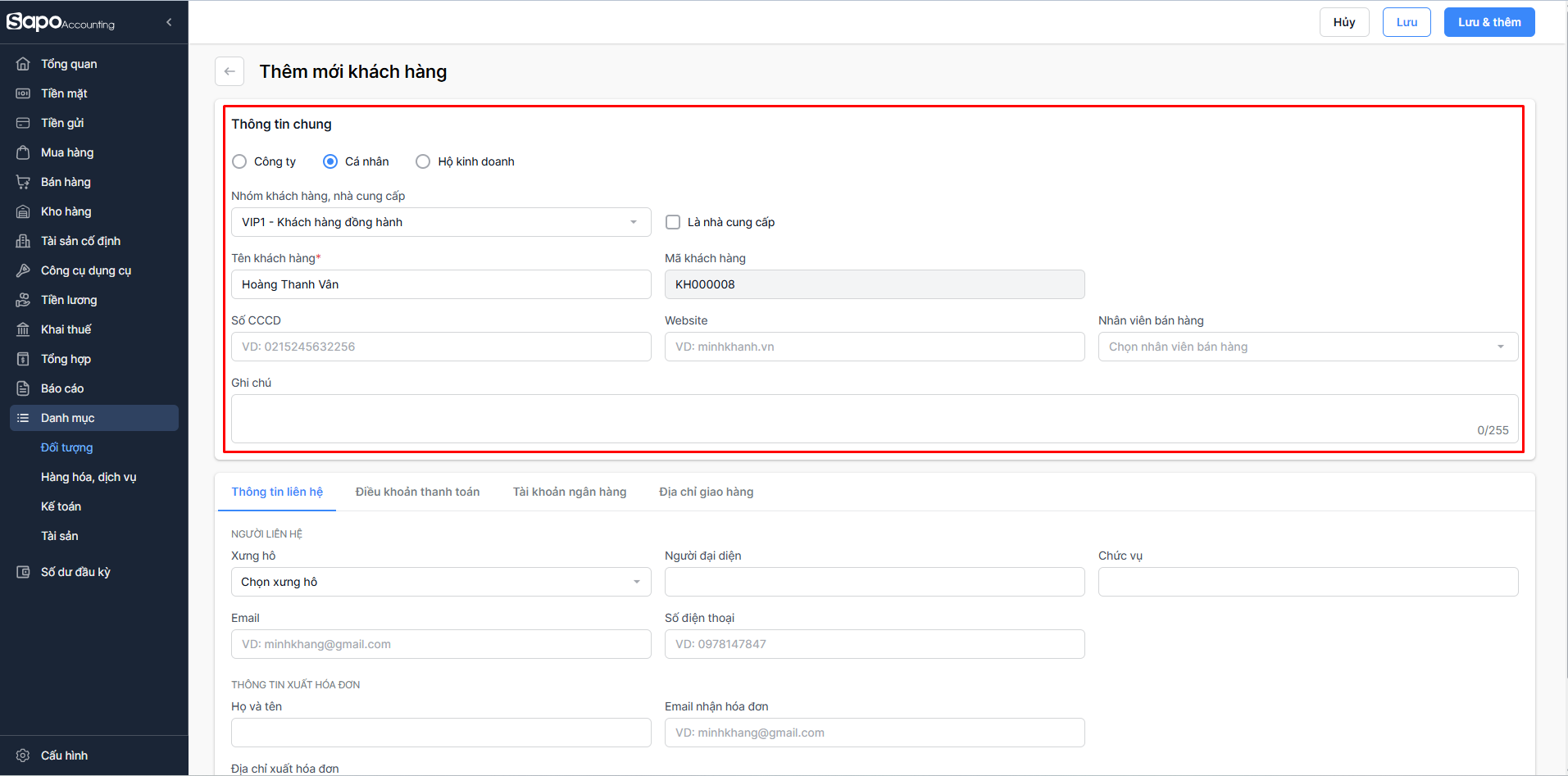Image resolution: width=1568 pixels, height=776 pixels.
Task: Focus the Số CCCD input field
Action: click(x=441, y=347)
